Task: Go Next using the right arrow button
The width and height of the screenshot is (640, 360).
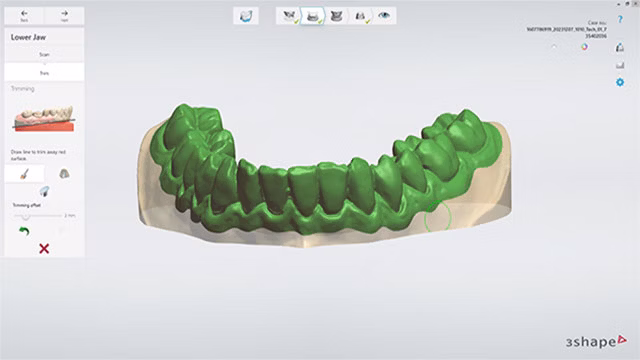Action: pyautogui.click(x=64, y=16)
